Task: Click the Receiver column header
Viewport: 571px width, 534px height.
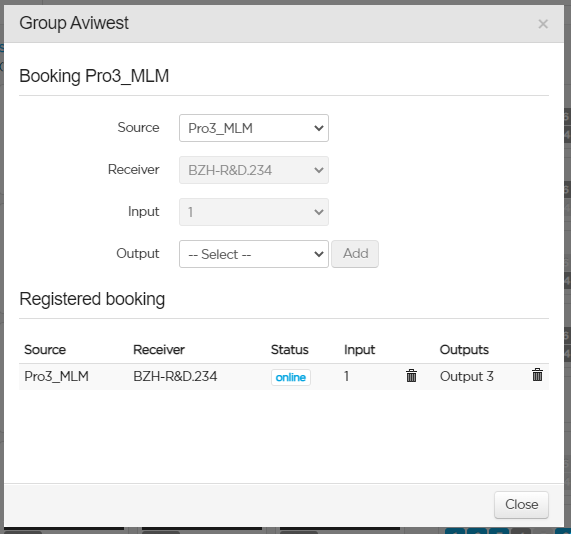Action: tap(159, 350)
